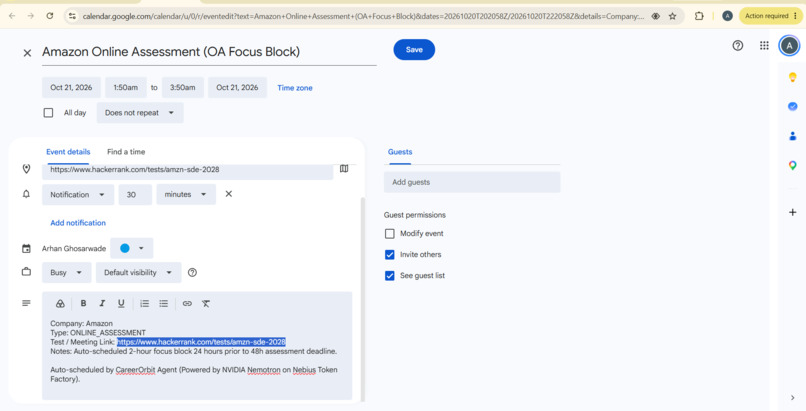Image resolution: width=806 pixels, height=411 pixels.
Task: Add another notification
Action: pos(78,222)
